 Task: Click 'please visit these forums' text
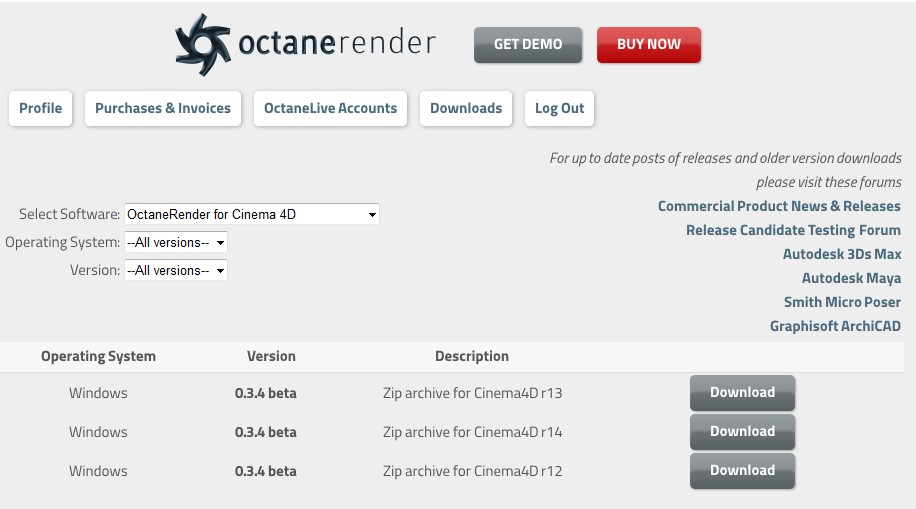(828, 182)
